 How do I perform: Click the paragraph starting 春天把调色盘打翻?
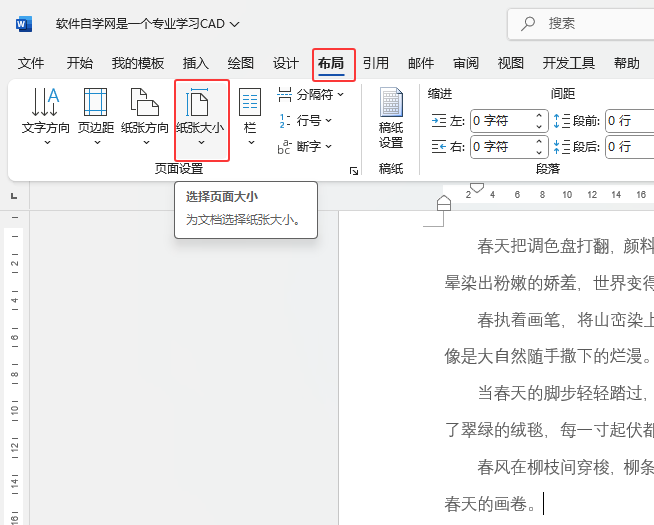566,246
